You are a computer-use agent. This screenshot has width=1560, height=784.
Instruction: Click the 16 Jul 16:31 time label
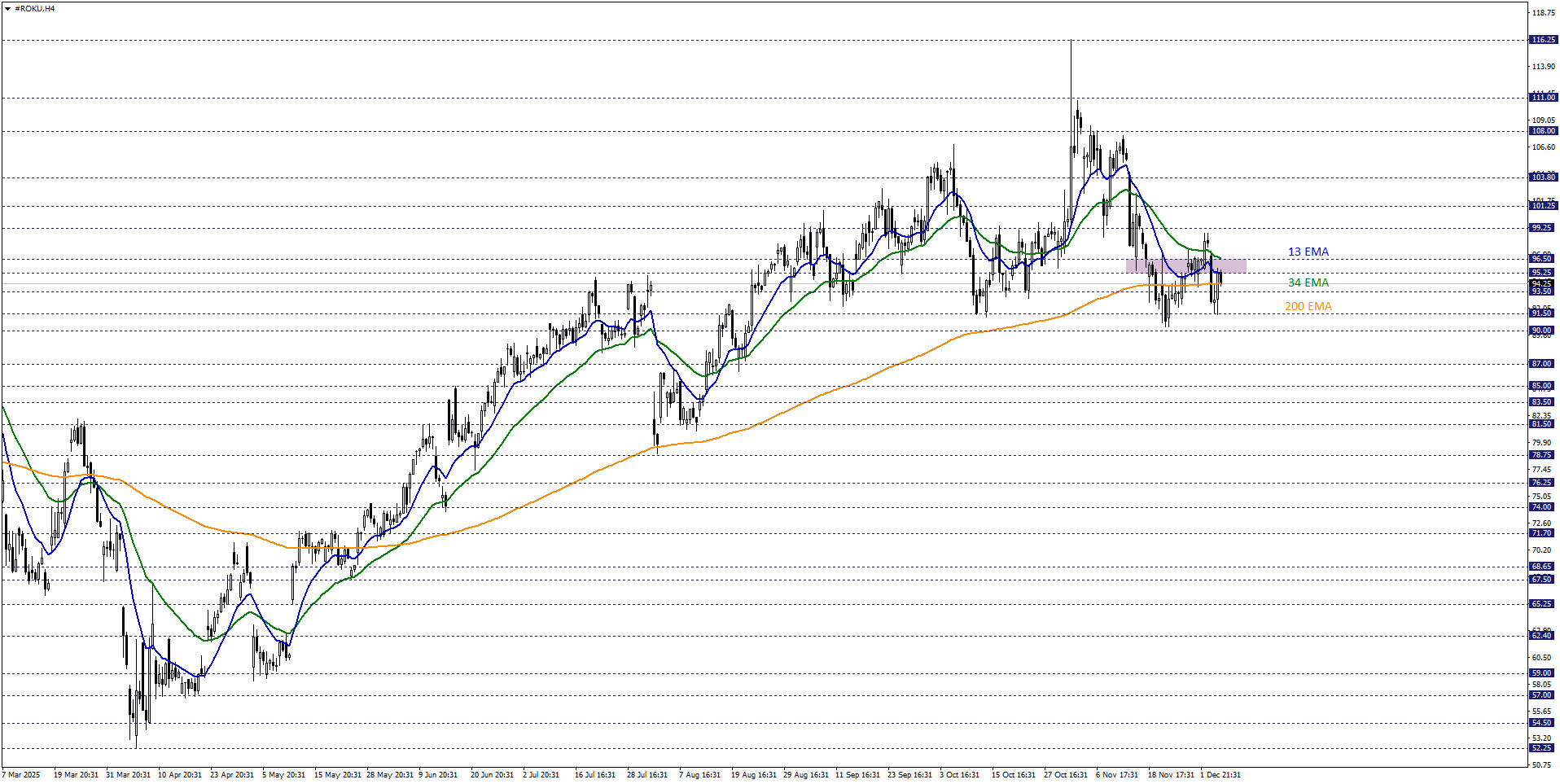tap(594, 775)
